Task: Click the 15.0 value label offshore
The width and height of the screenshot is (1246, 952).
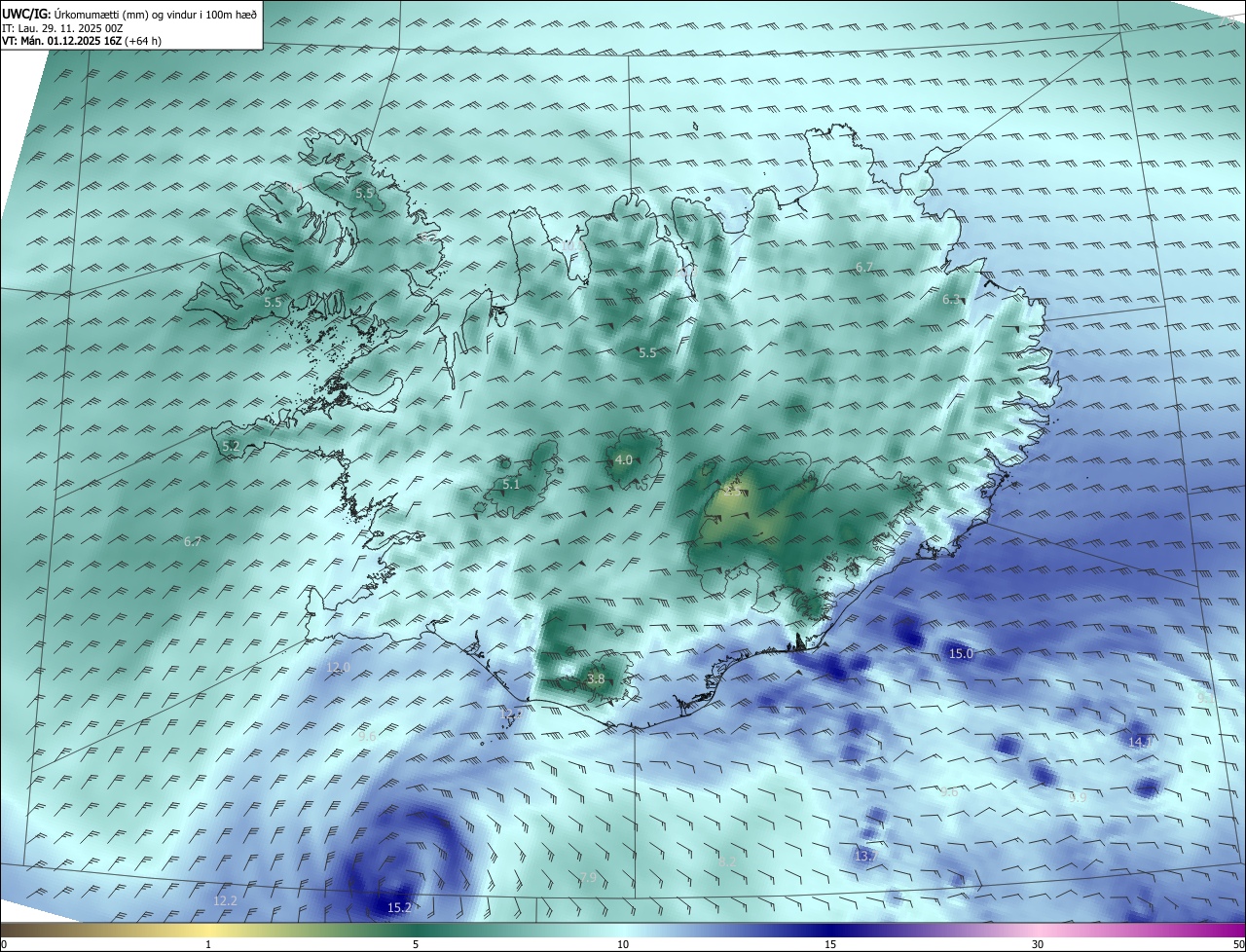Action: (961, 654)
